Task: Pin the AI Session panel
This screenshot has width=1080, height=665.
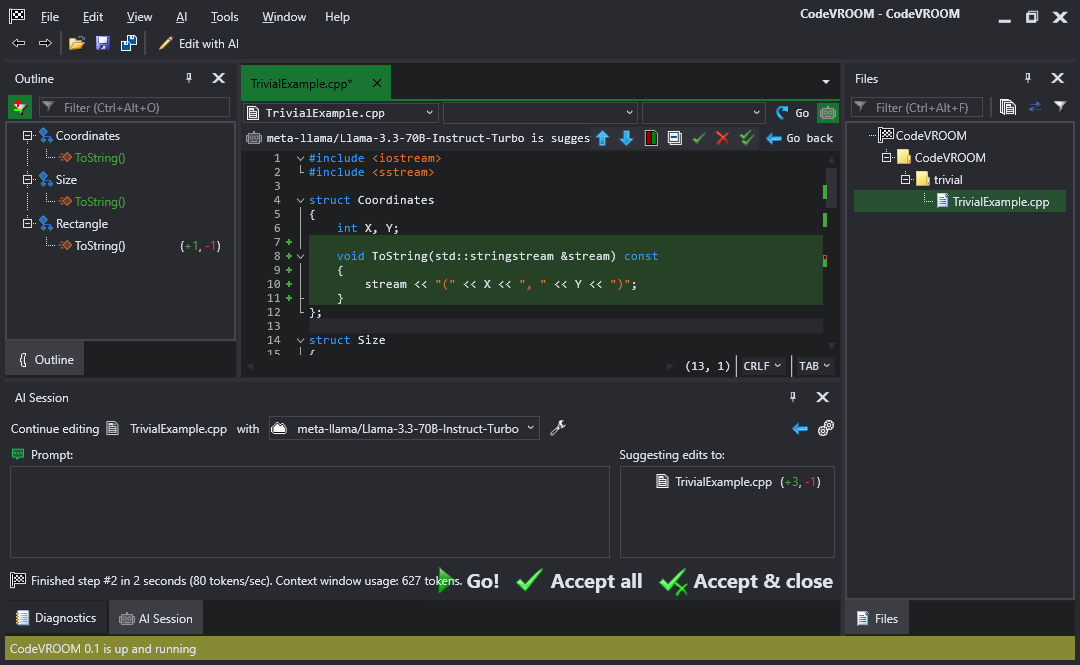Action: pyautogui.click(x=793, y=397)
